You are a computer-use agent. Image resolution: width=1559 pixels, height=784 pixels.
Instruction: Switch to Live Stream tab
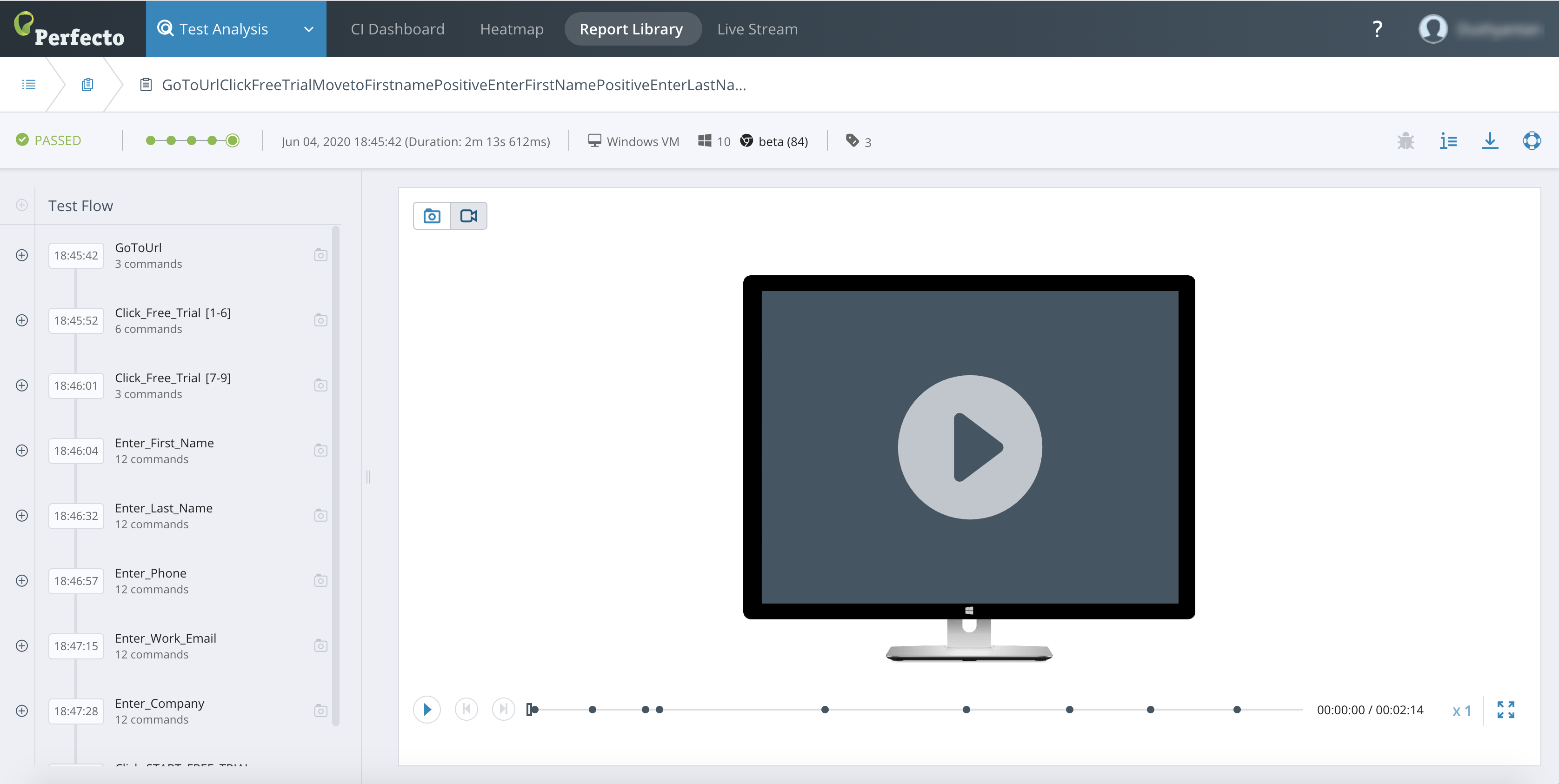click(x=757, y=29)
